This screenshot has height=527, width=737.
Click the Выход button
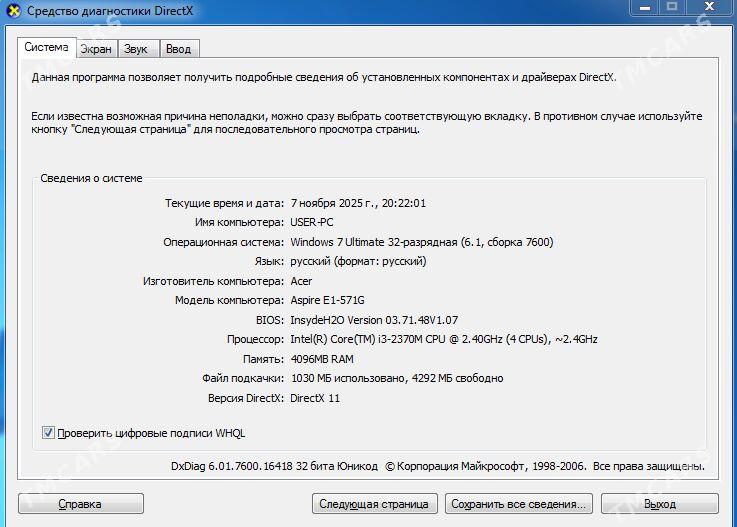[660, 503]
